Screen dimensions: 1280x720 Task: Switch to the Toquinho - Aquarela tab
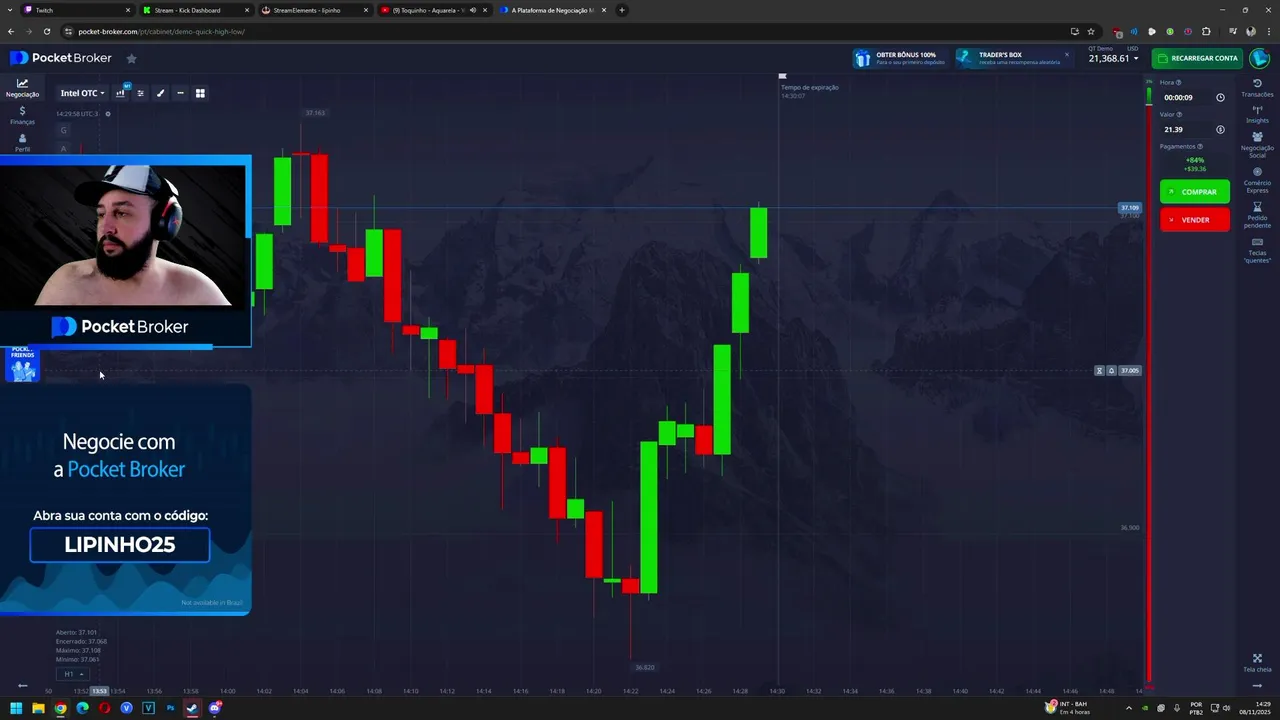click(433, 10)
